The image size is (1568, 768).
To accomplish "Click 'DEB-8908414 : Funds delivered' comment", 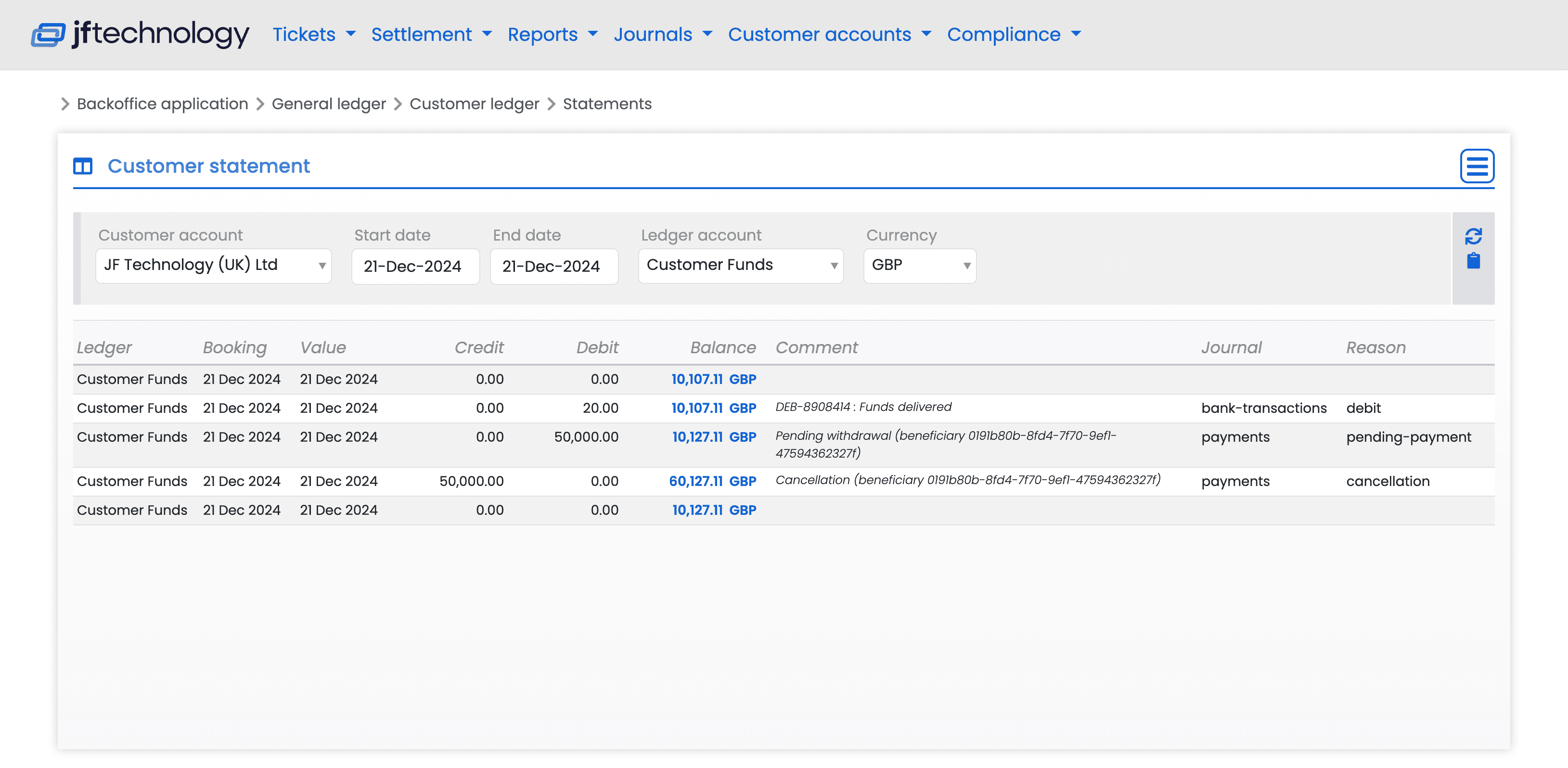I will [863, 407].
